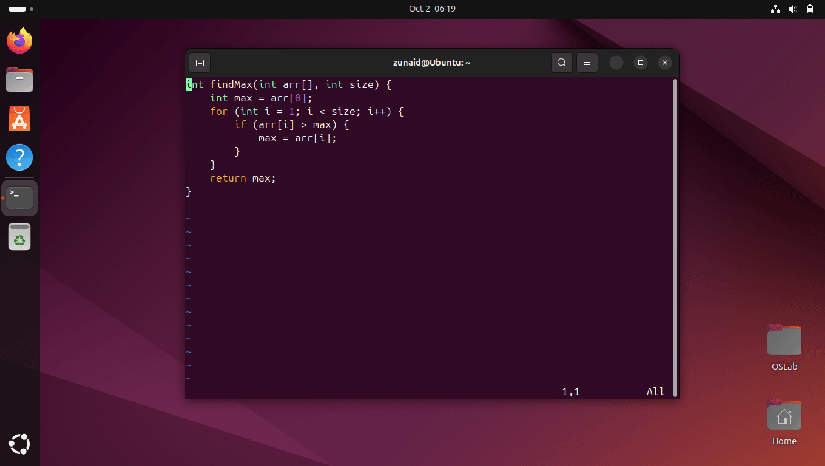Click on 'int max = arr[0];' line

[x=261, y=98]
